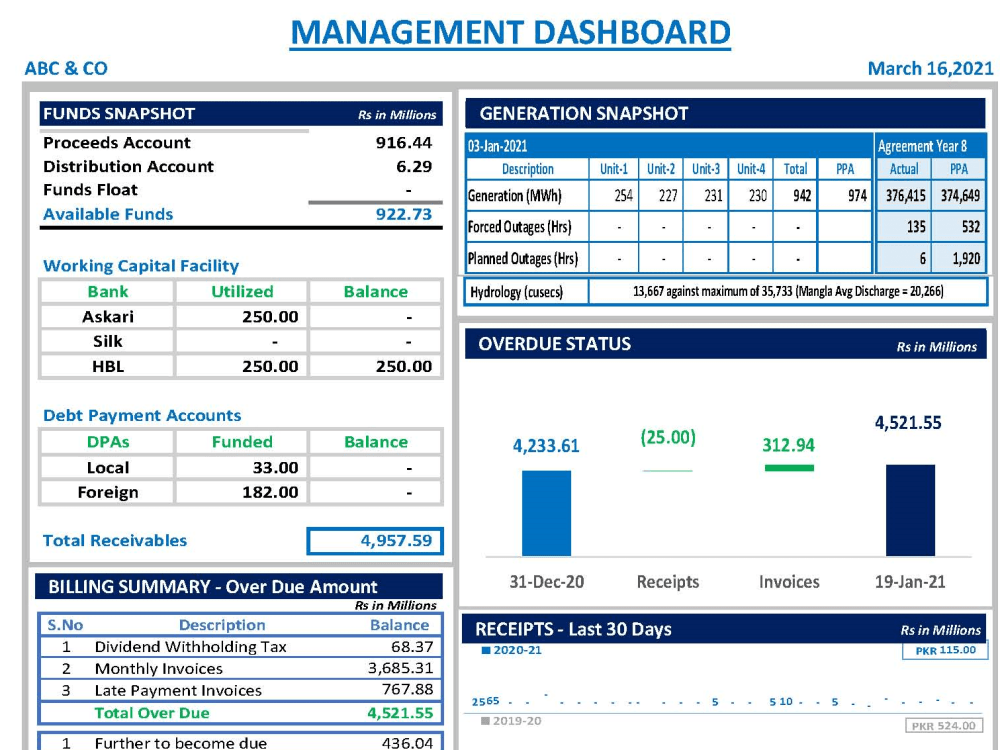Click chart value label 4,233.61
Viewport: 1000px width, 750px height.
pyautogui.click(x=546, y=446)
